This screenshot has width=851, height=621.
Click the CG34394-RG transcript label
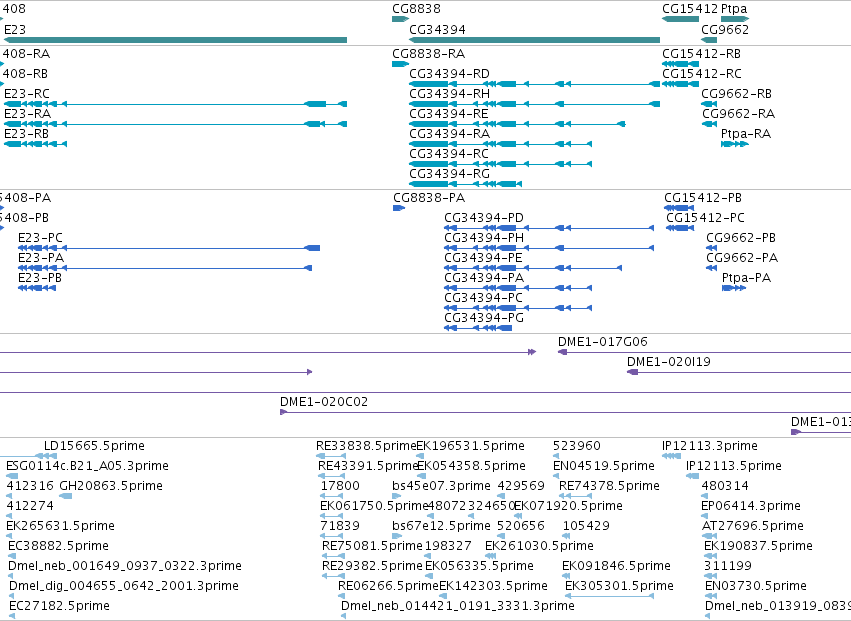click(x=449, y=174)
